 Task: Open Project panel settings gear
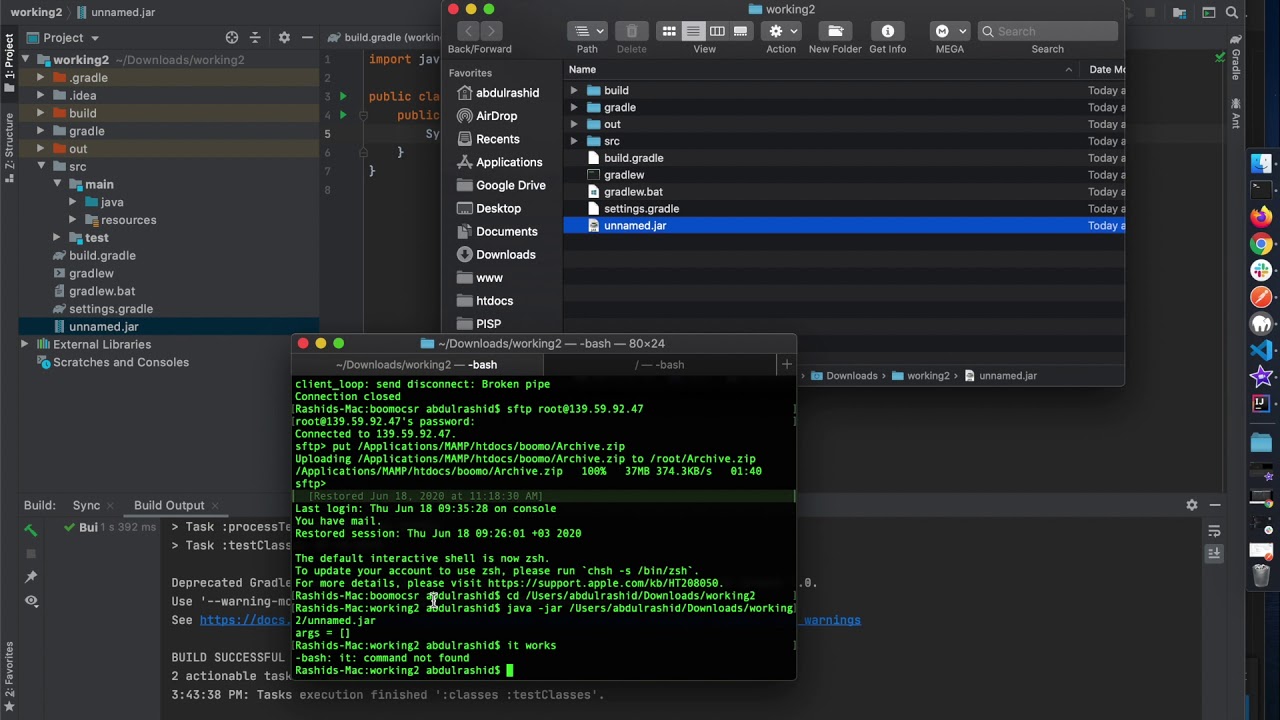tap(284, 38)
